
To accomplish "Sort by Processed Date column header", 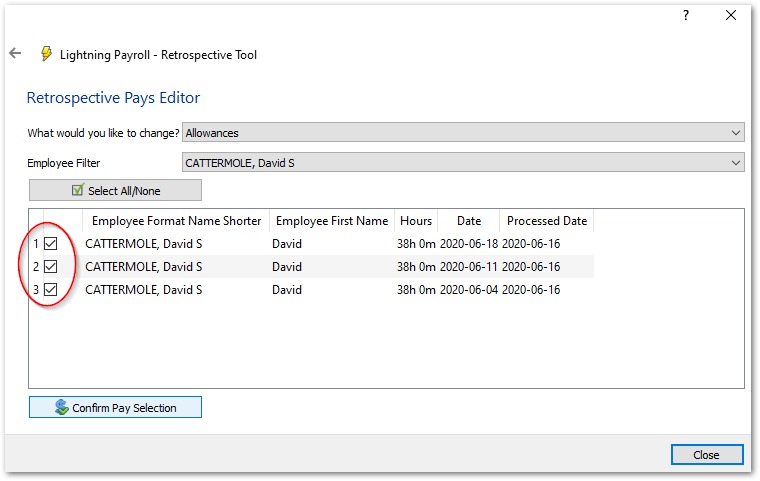I will 547,221.
